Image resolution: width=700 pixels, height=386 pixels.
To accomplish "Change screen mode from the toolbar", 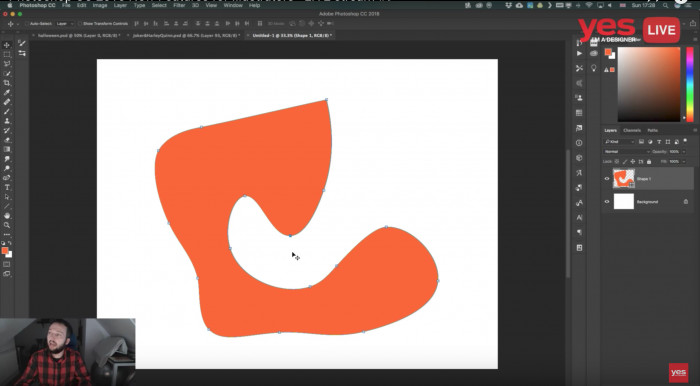I will point(7,274).
